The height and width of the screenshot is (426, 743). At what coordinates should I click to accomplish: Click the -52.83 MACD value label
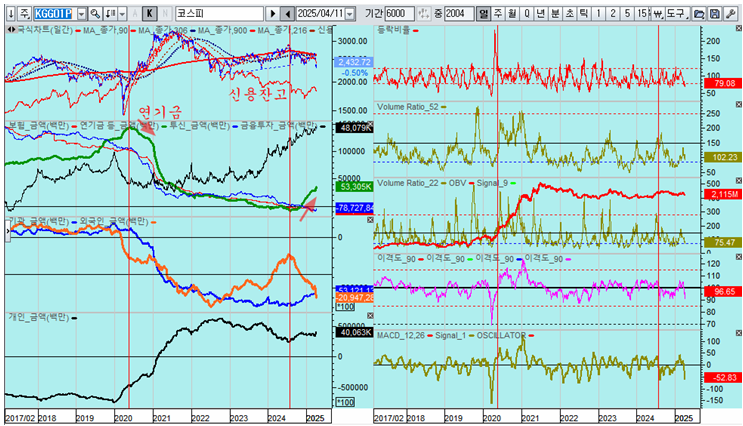[x=723, y=378]
